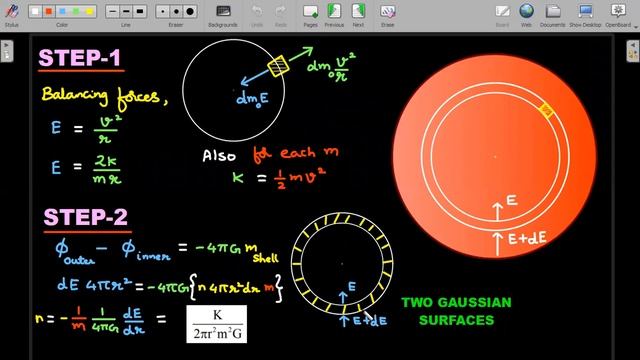Image resolution: width=640 pixels, height=360 pixels.
Task: Click the large orange sphere diagram
Action: (x=495, y=157)
